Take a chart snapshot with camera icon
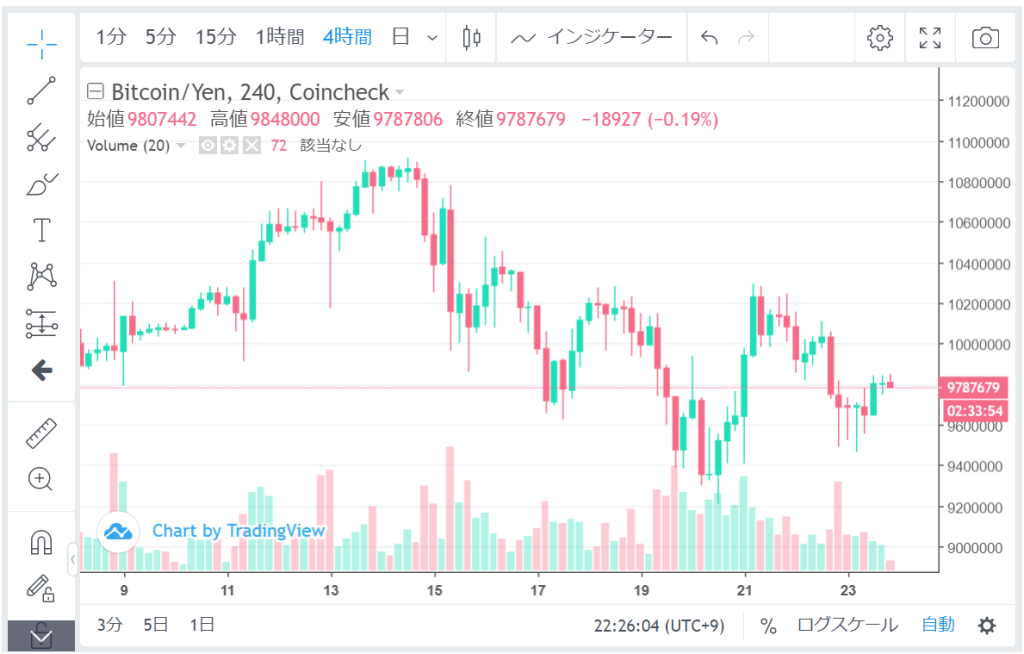 click(x=985, y=38)
